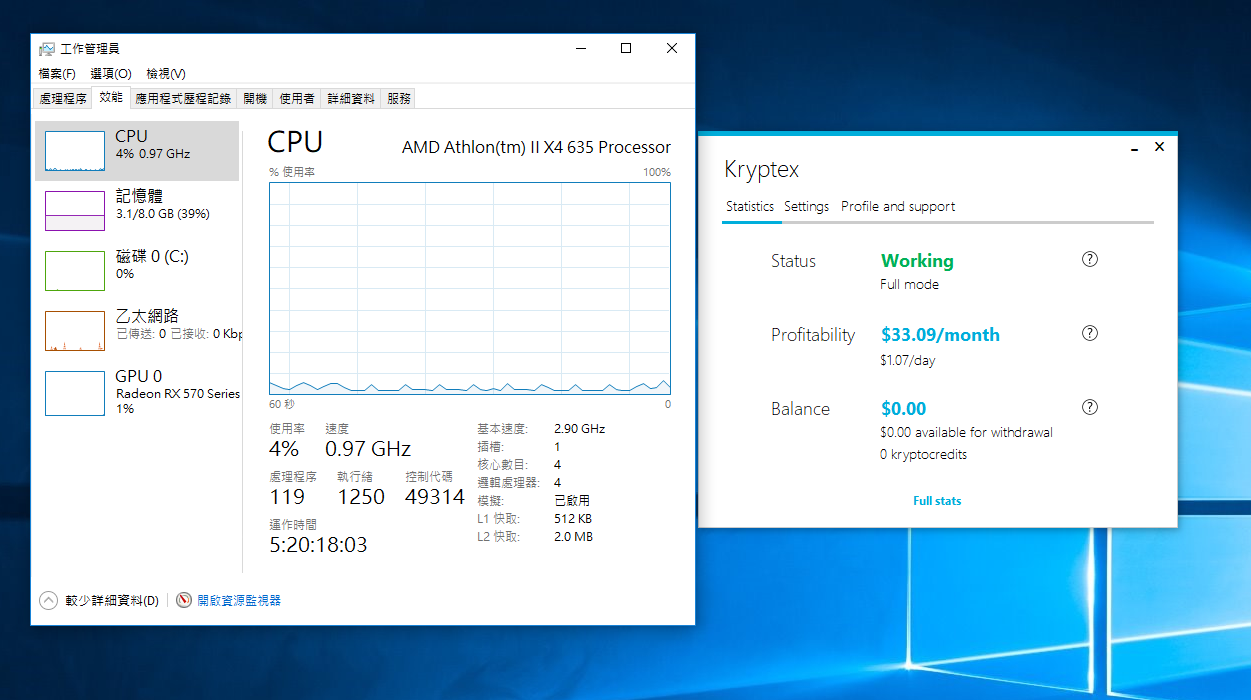The height and width of the screenshot is (700, 1251).
Task: Click the uptime value 5:20:18:03
Action: [318, 545]
